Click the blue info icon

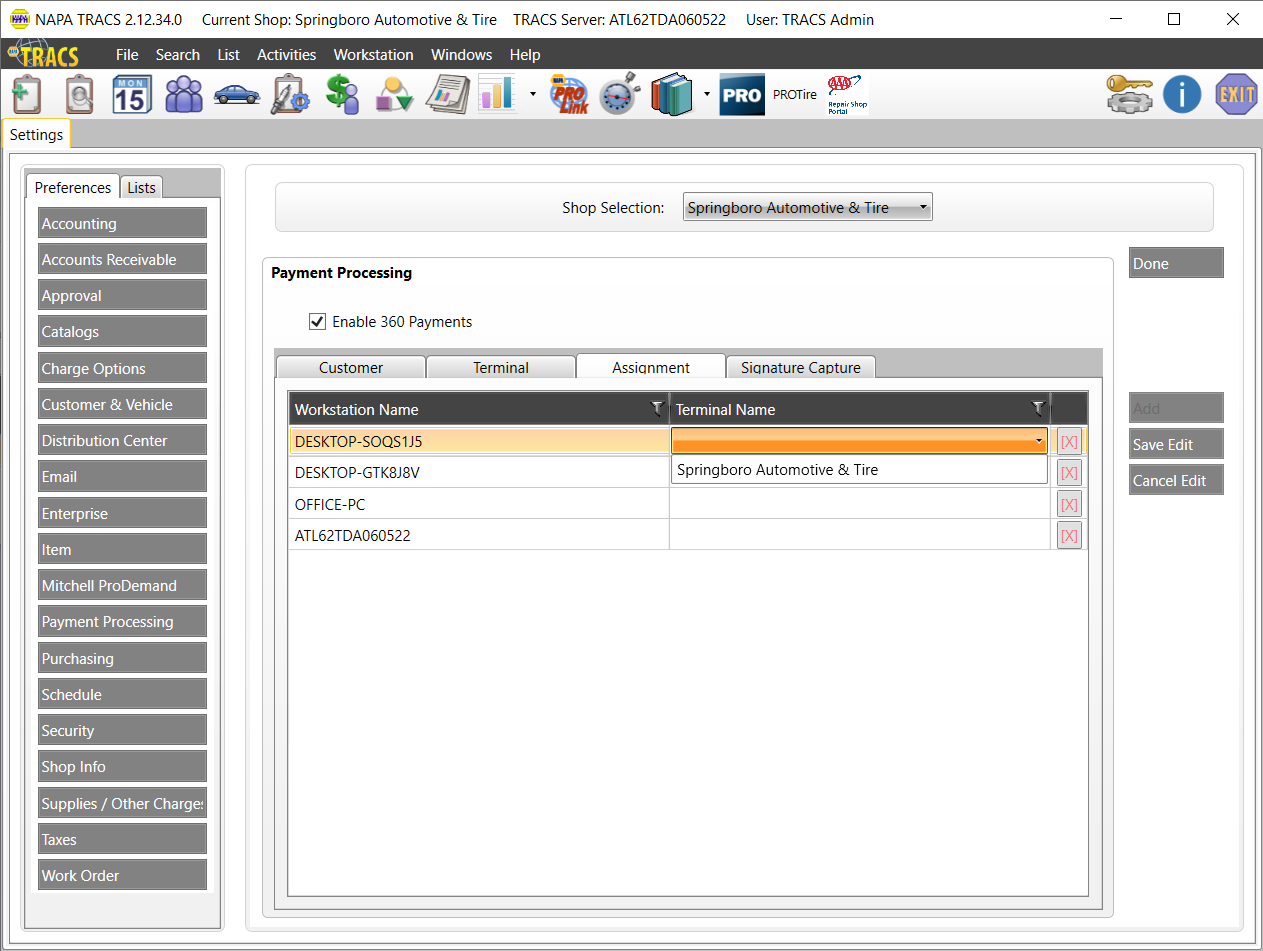[x=1182, y=95]
